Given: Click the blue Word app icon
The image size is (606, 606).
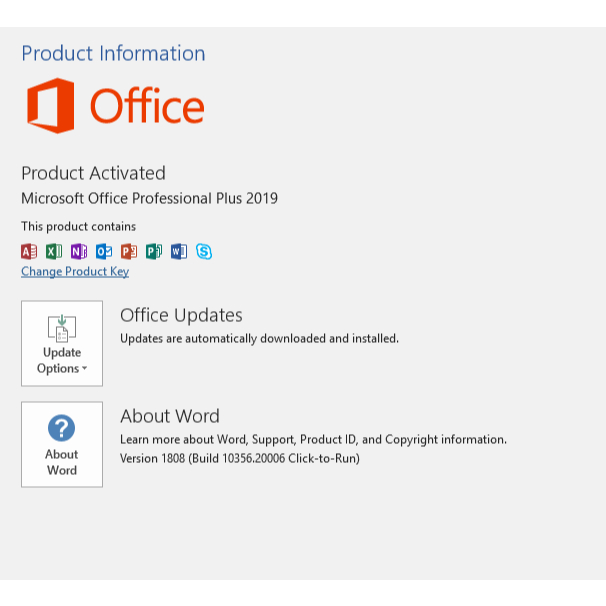Looking at the screenshot, I should [179, 252].
